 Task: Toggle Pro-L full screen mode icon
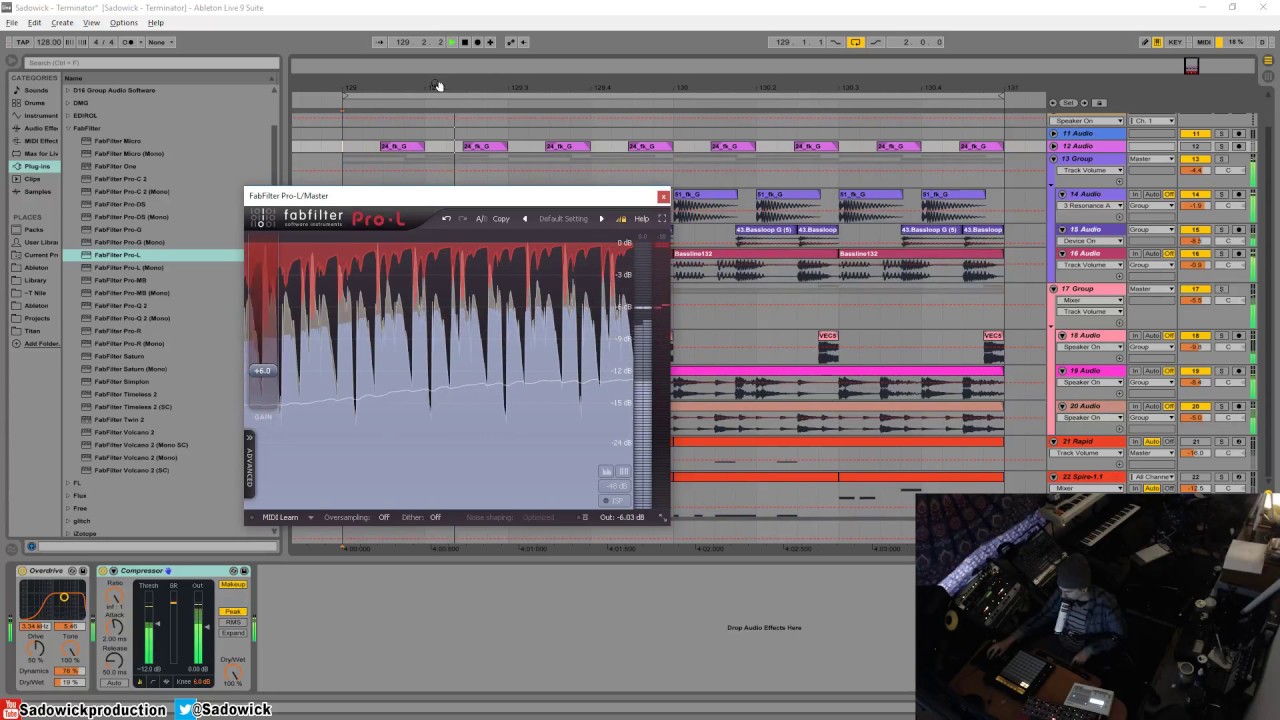click(661, 219)
